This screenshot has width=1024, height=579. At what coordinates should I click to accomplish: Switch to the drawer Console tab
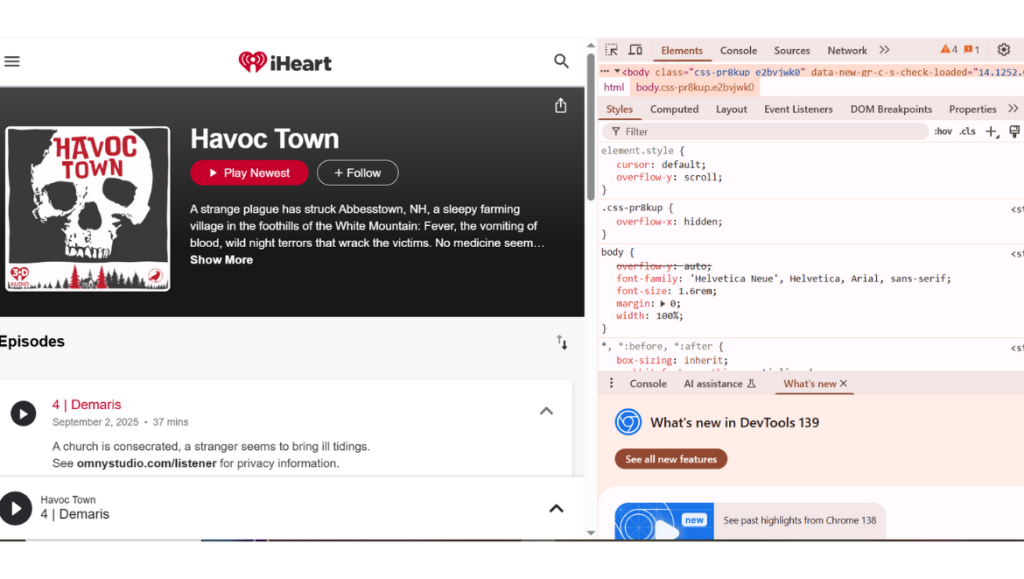tap(648, 384)
